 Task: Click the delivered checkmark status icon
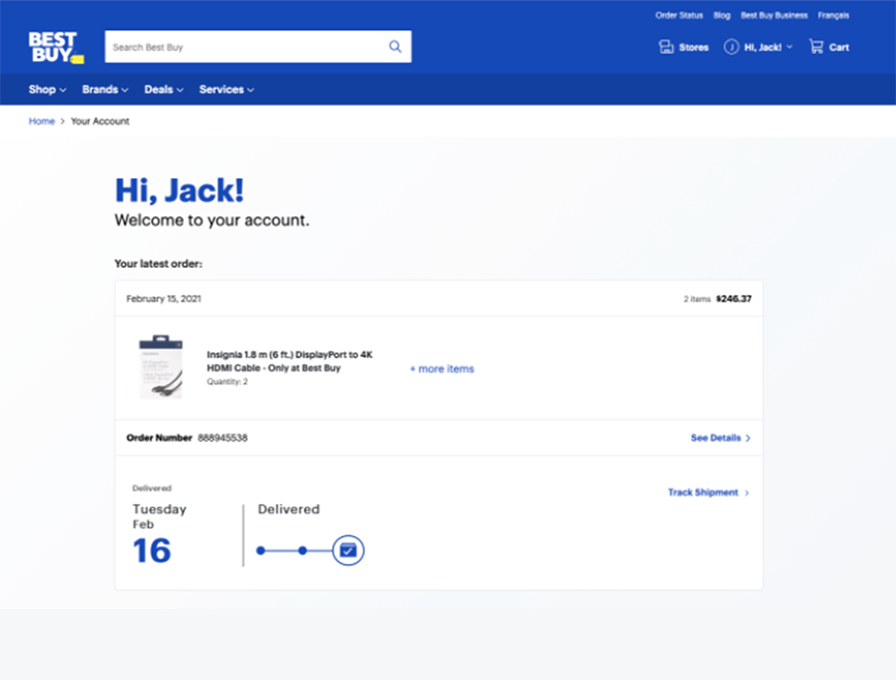(348, 550)
